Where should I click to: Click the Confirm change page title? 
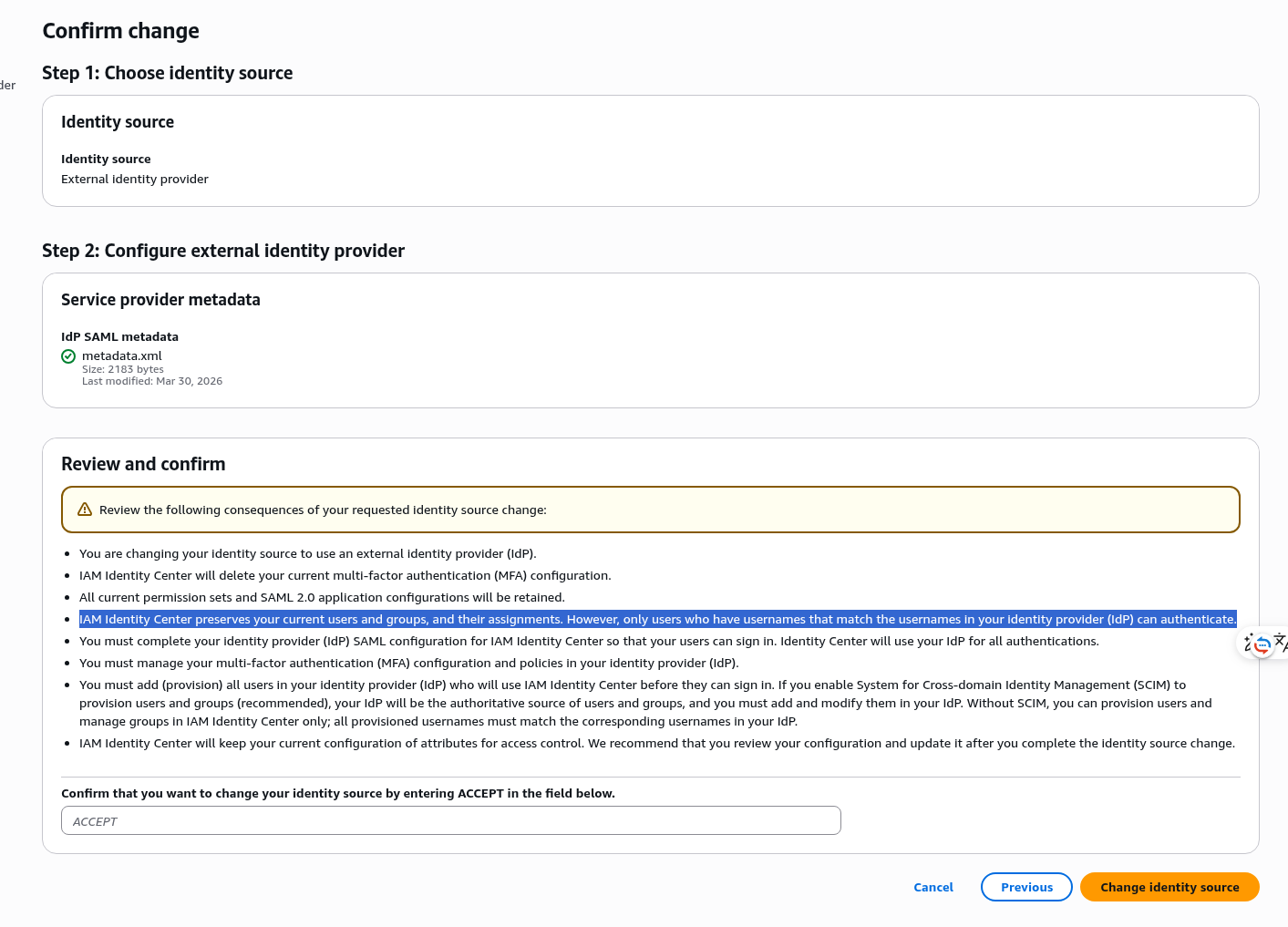[120, 31]
